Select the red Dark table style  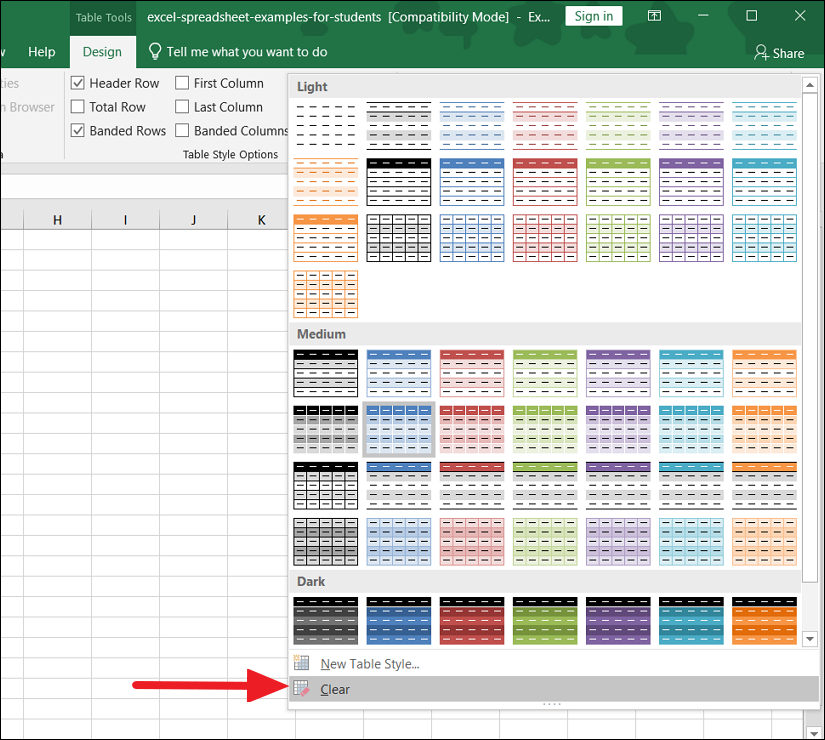472,621
